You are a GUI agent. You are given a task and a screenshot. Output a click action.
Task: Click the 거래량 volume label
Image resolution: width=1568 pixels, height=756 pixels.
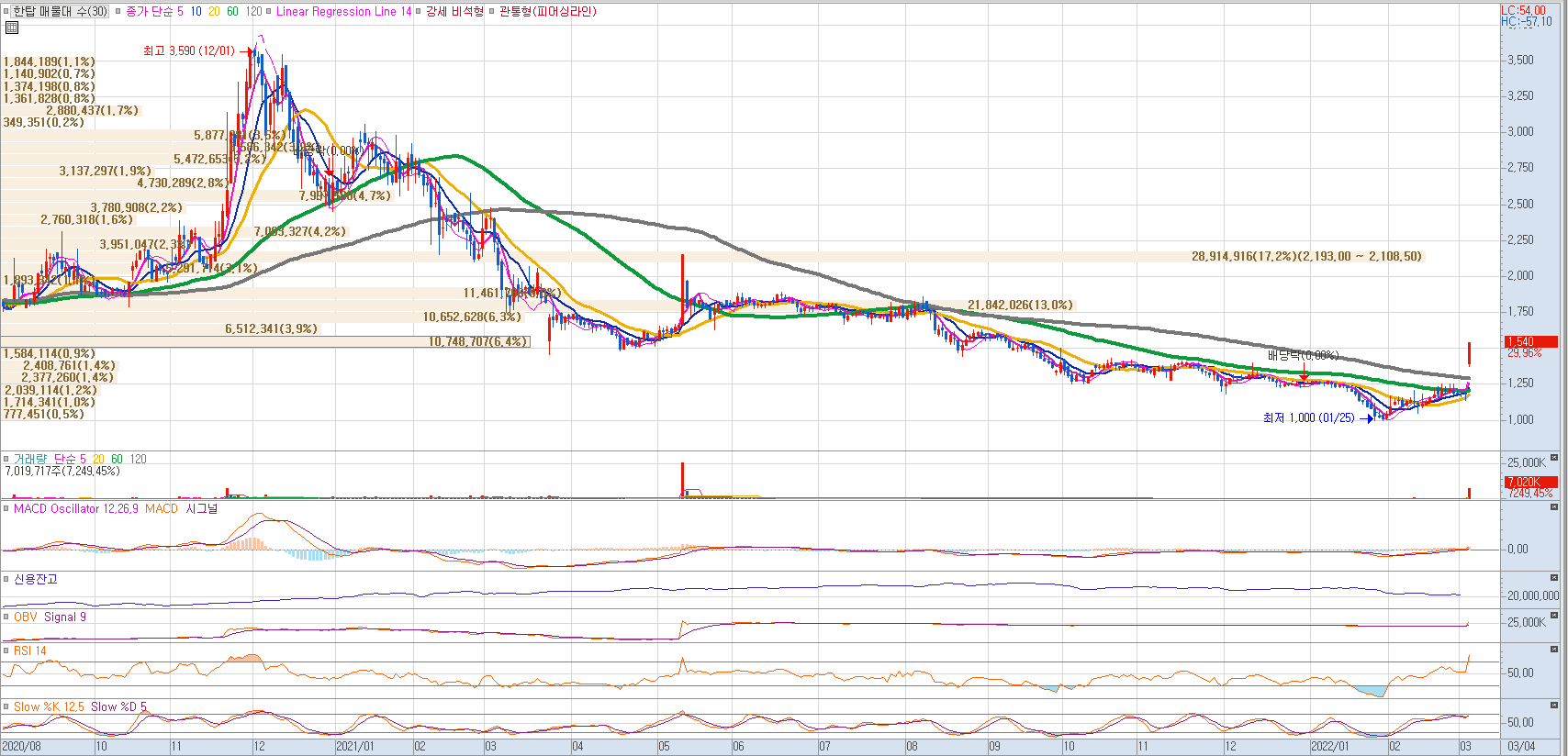(29, 459)
